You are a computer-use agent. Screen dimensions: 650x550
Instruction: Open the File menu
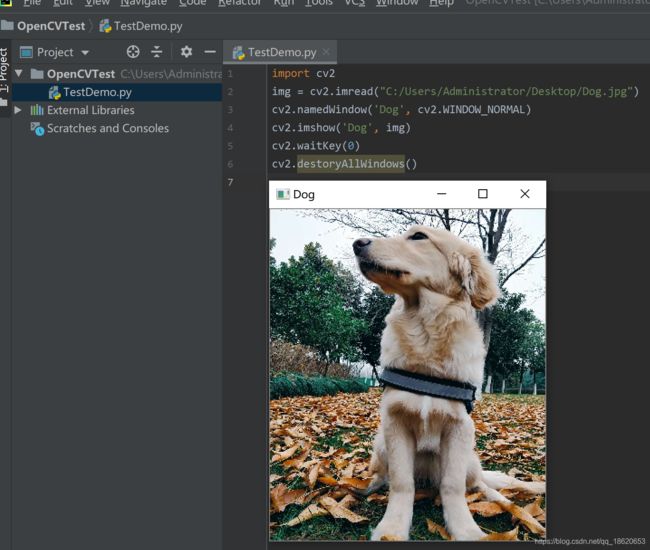(x=32, y=3)
